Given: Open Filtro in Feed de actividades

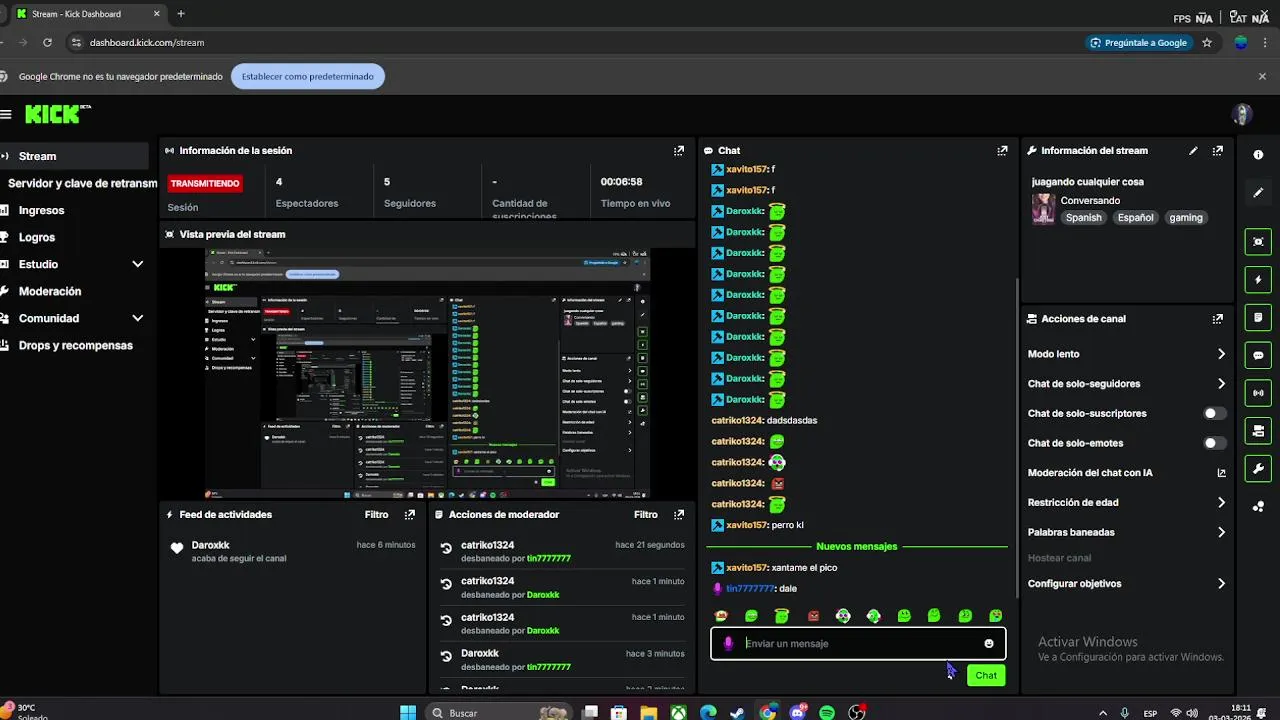Looking at the screenshot, I should pos(376,515).
